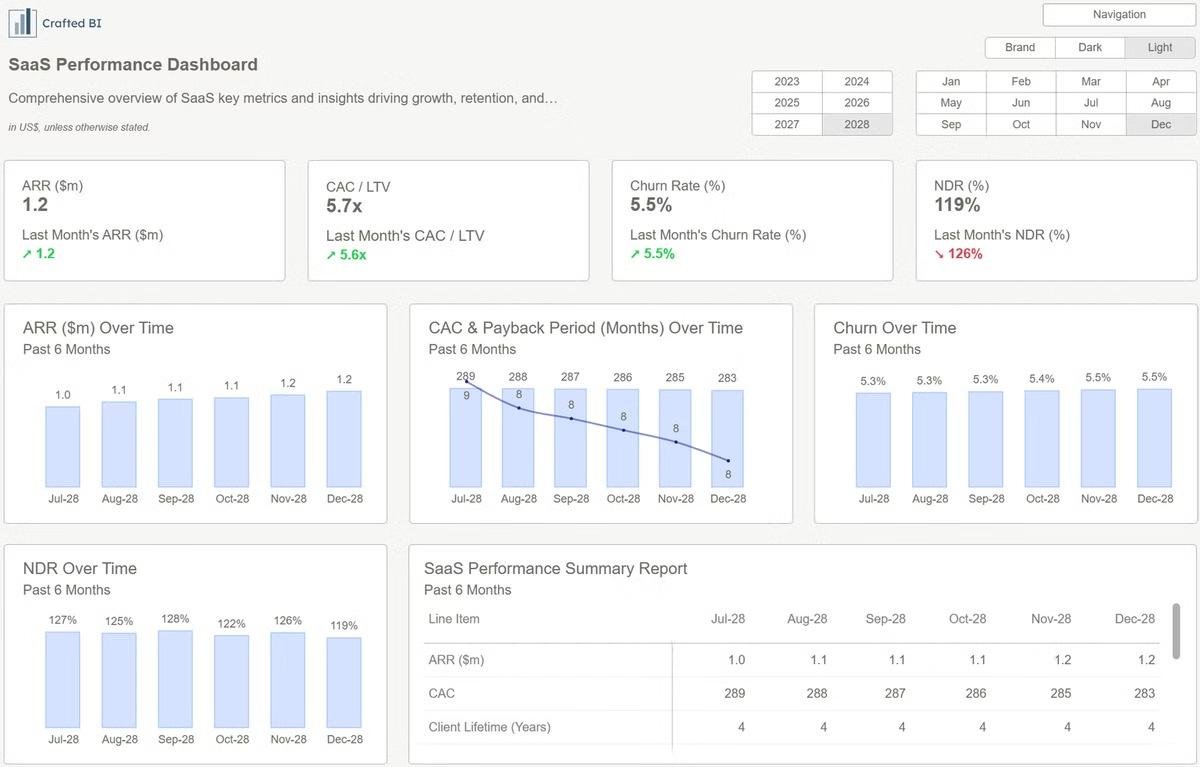Open the Navigation button
Screen dimensions: 1200x767
coord(1119,15)
